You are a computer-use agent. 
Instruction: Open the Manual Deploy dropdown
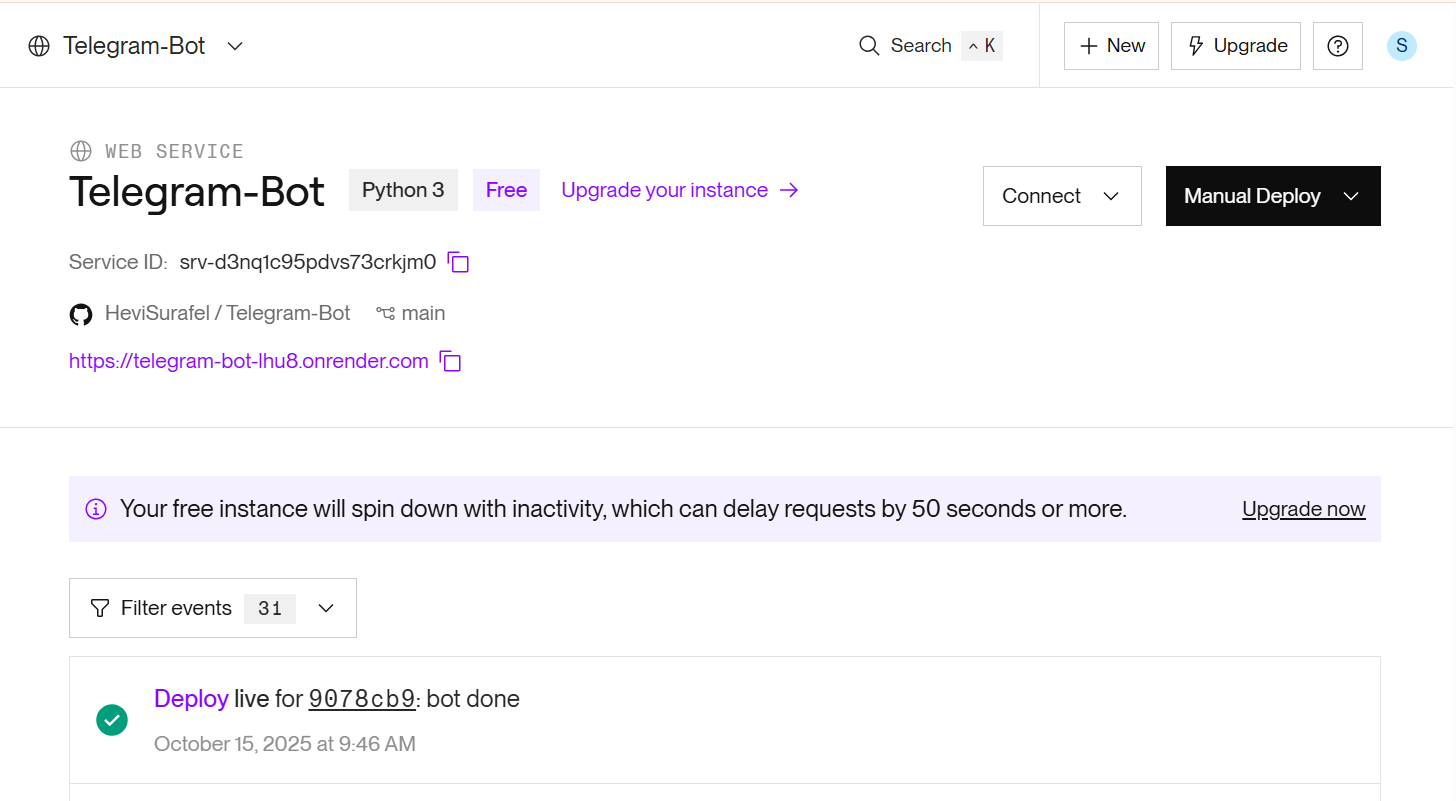click(1272, 196)
